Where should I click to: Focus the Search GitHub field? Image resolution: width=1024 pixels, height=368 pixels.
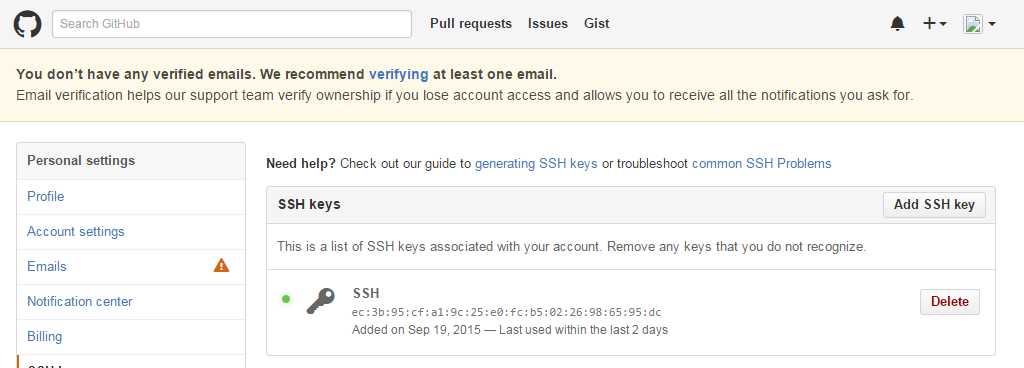click(232, 24)
